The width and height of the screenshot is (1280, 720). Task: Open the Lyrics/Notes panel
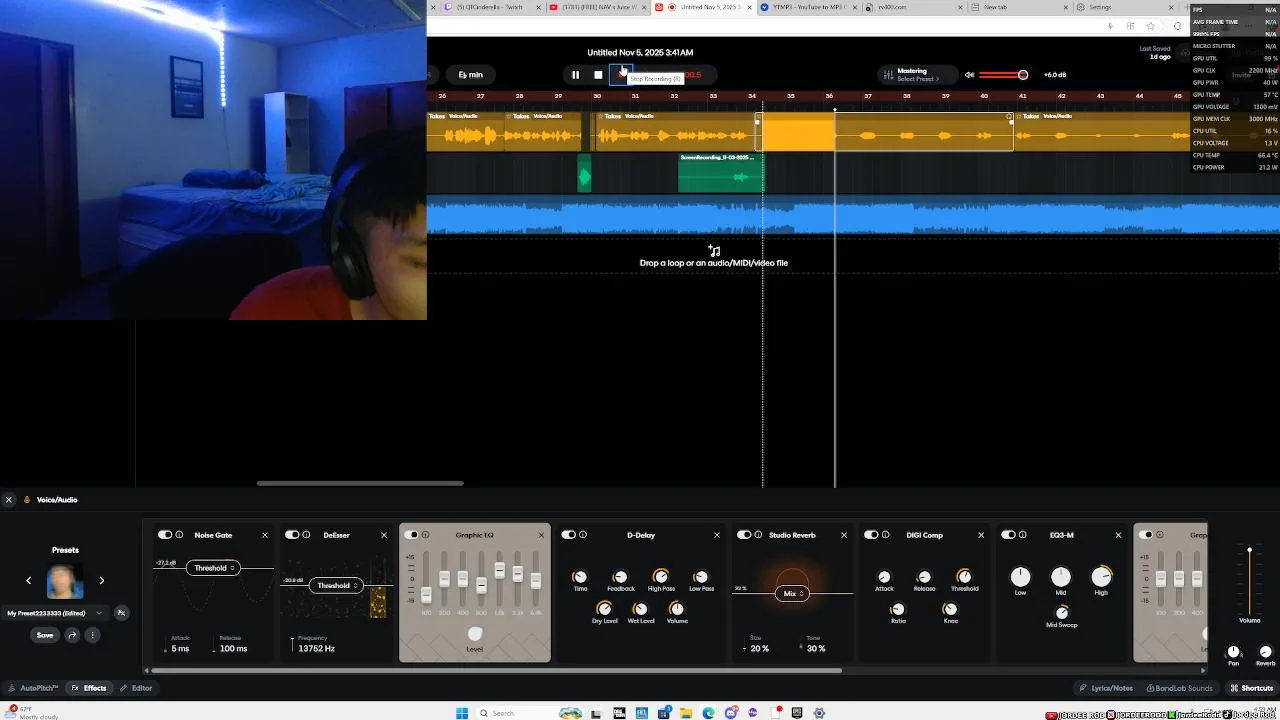click(1106, 688)
